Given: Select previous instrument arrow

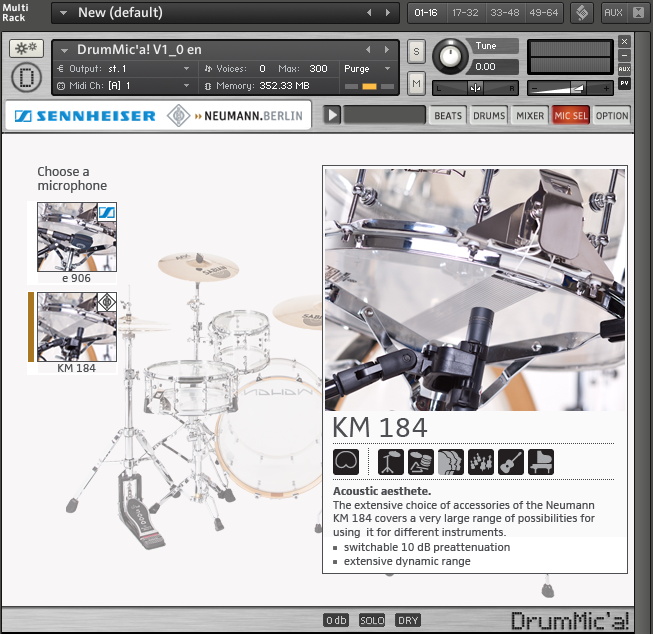Looking at the screenshot, I should [368, 50].
